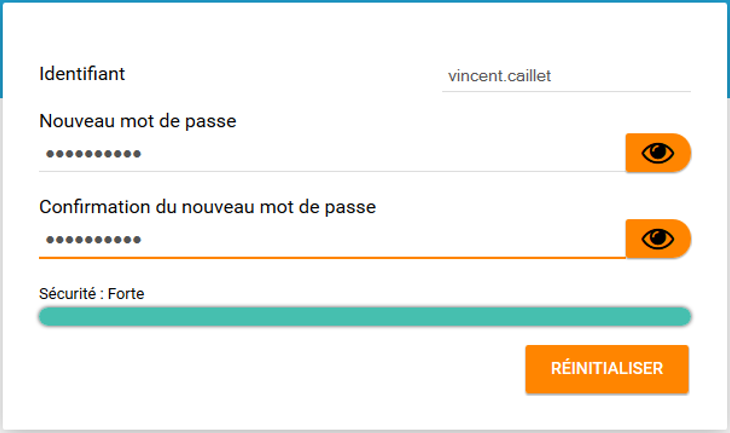The width and height of the screenshot is (730, 433).
Task: Click the Réinitialiser button
Action: [607, 369]
